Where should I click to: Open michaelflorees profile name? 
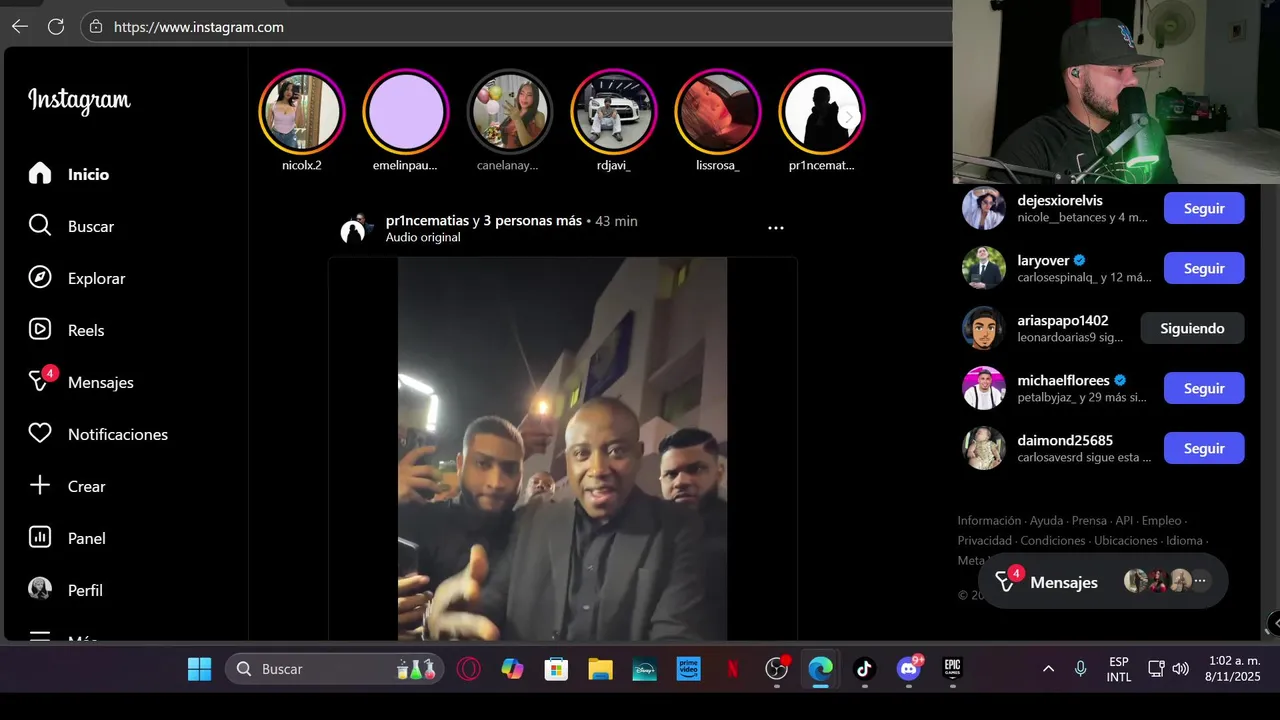tap(1063, 381)
